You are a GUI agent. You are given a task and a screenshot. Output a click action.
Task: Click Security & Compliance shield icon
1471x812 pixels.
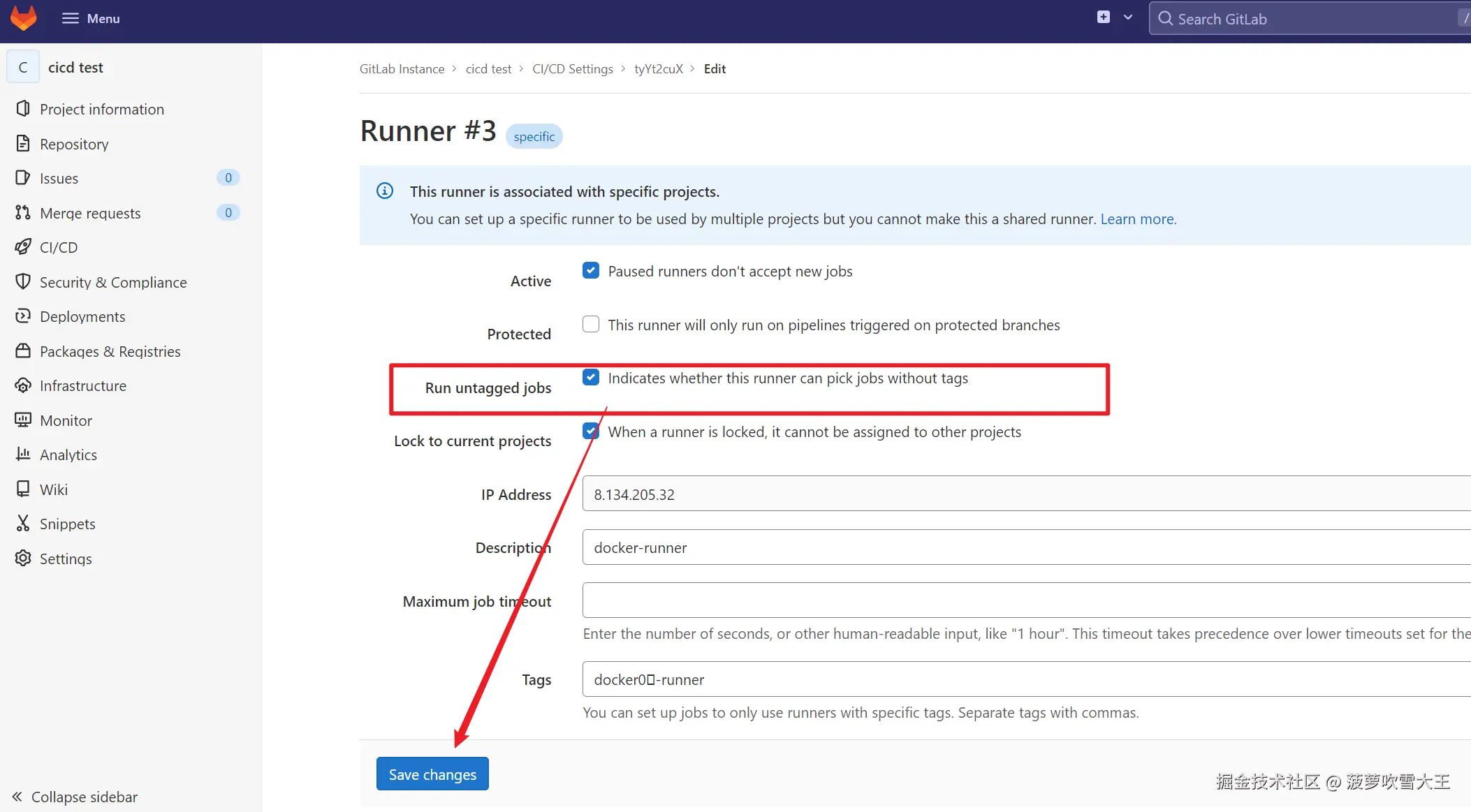(23, 282)
